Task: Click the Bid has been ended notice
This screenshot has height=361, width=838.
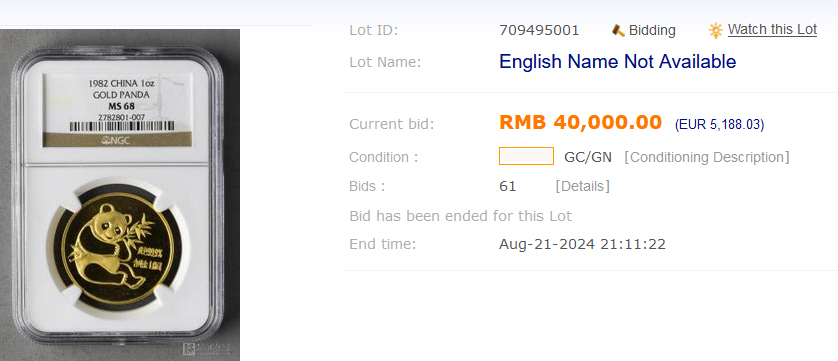Action: pos(460,216)
